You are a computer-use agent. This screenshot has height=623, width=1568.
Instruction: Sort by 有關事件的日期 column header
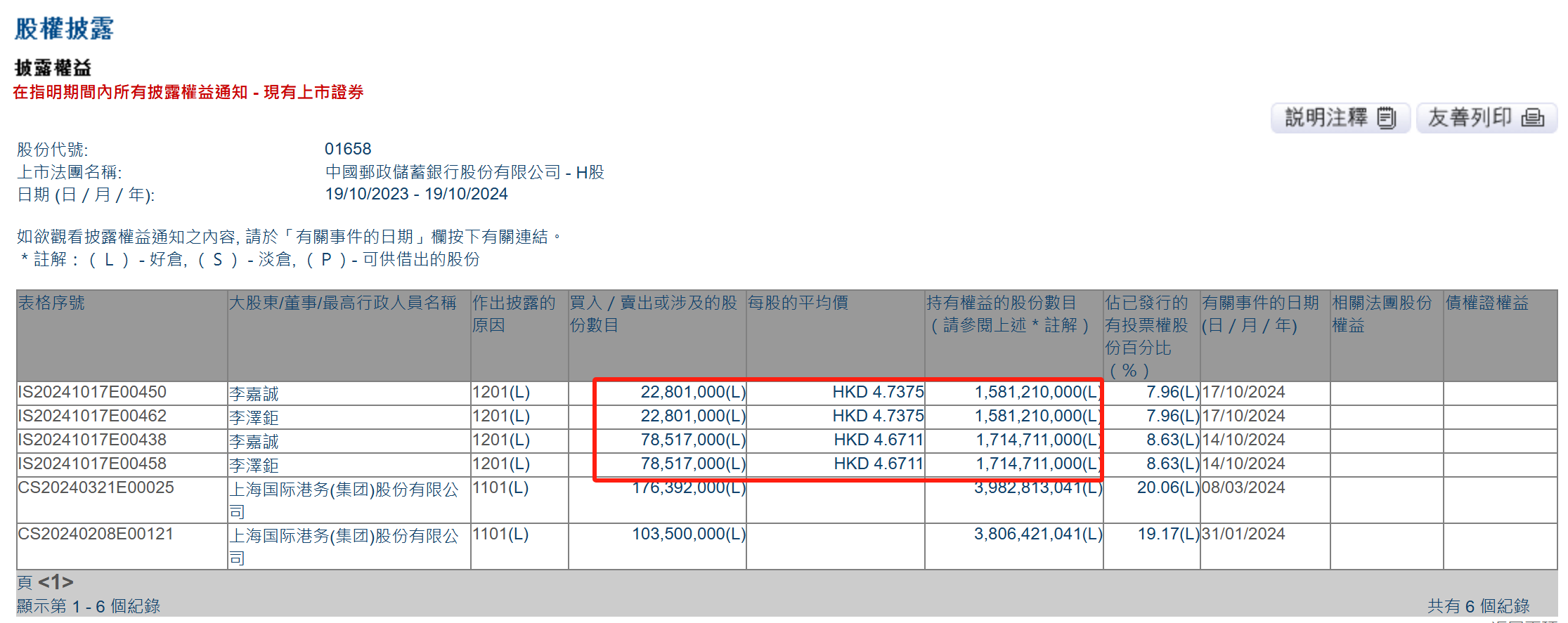[x=1260, y=314]
